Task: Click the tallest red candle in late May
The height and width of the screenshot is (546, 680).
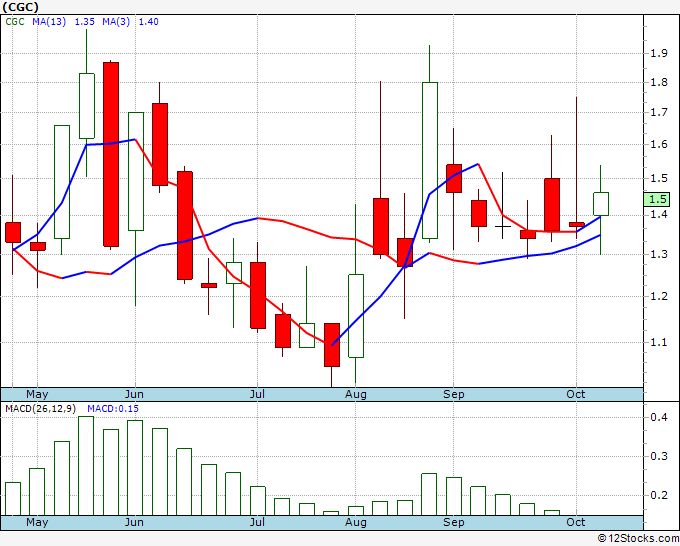Action: [111, 154]
